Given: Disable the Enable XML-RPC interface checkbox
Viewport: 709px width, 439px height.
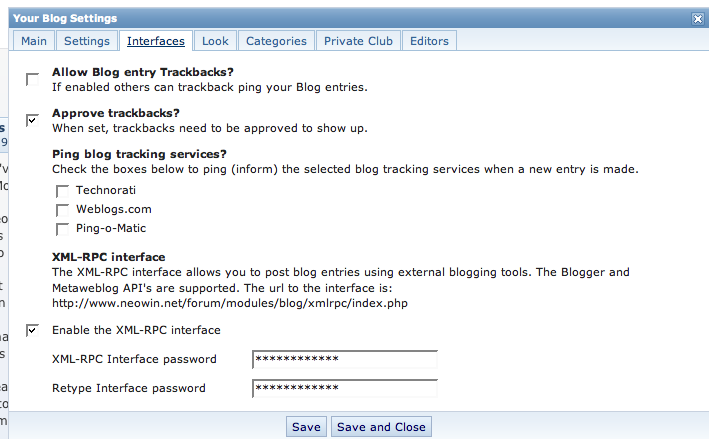Looking at the screenshot, I should coord(33,330).
